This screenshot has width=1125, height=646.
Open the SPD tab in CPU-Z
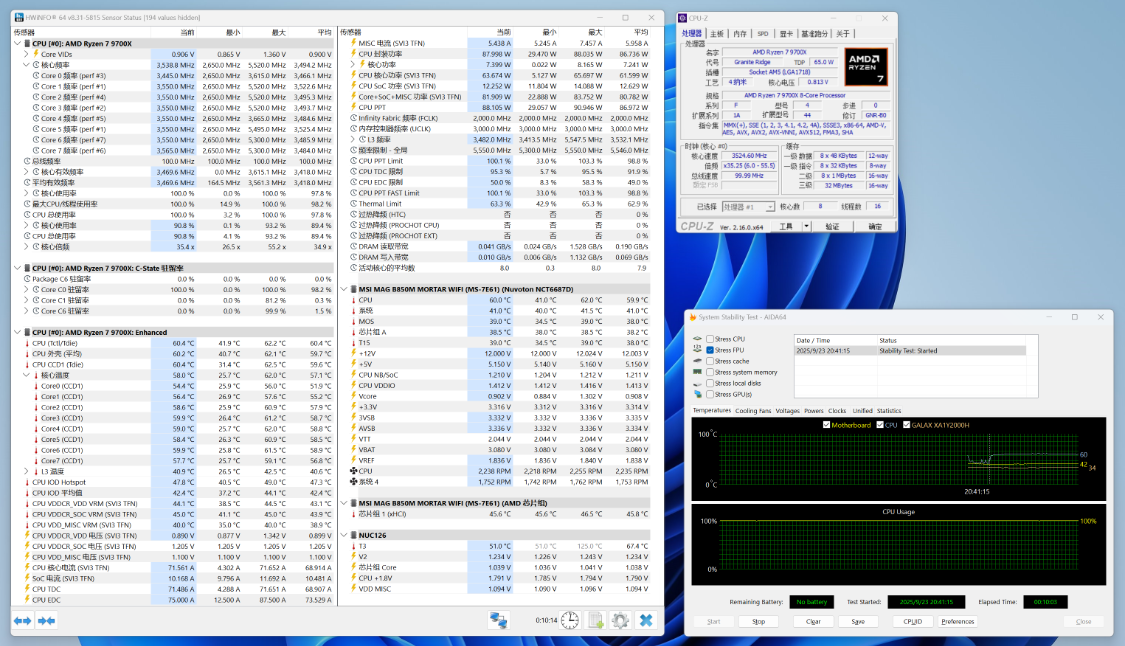762,33
